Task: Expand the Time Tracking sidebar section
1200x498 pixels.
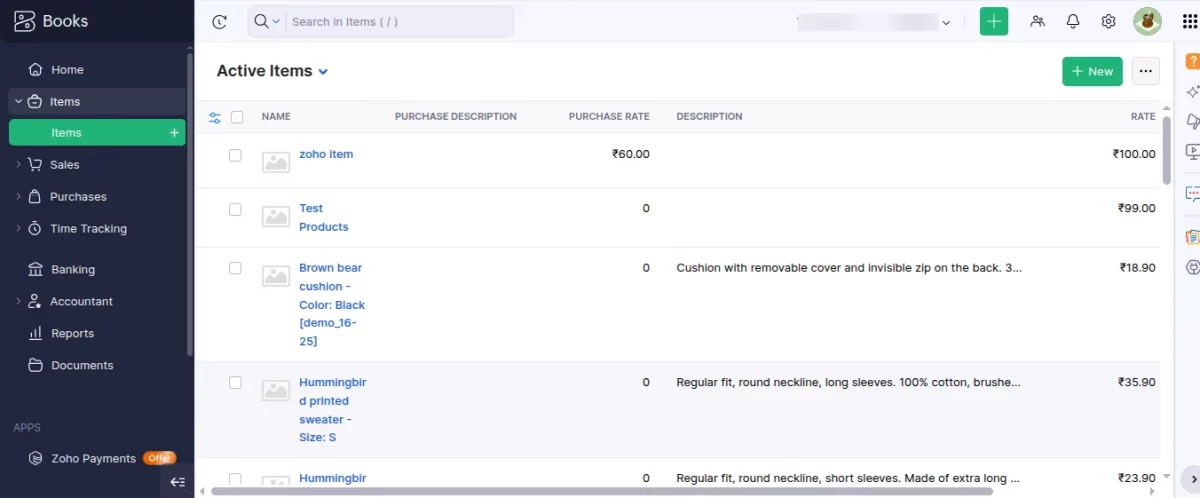Action: coord(18,229)
